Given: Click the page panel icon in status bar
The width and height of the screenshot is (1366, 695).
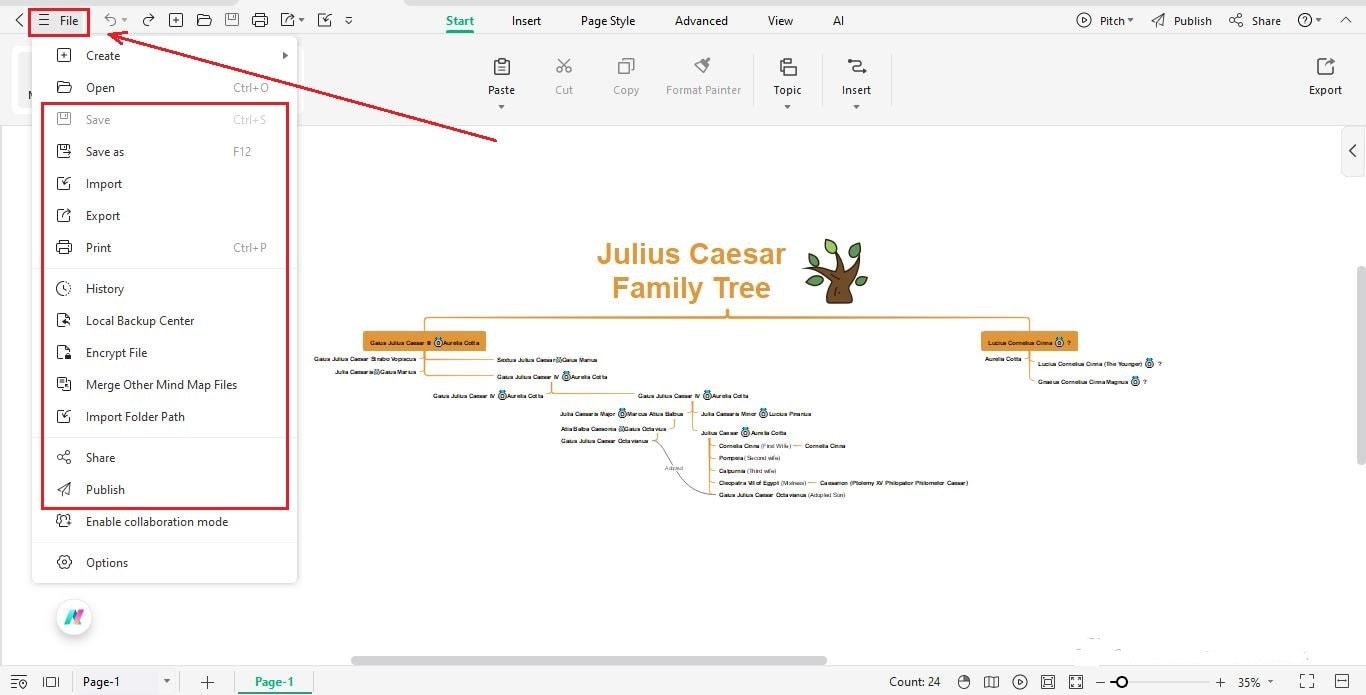Looking at the screenshot, I should click(52, 682).
